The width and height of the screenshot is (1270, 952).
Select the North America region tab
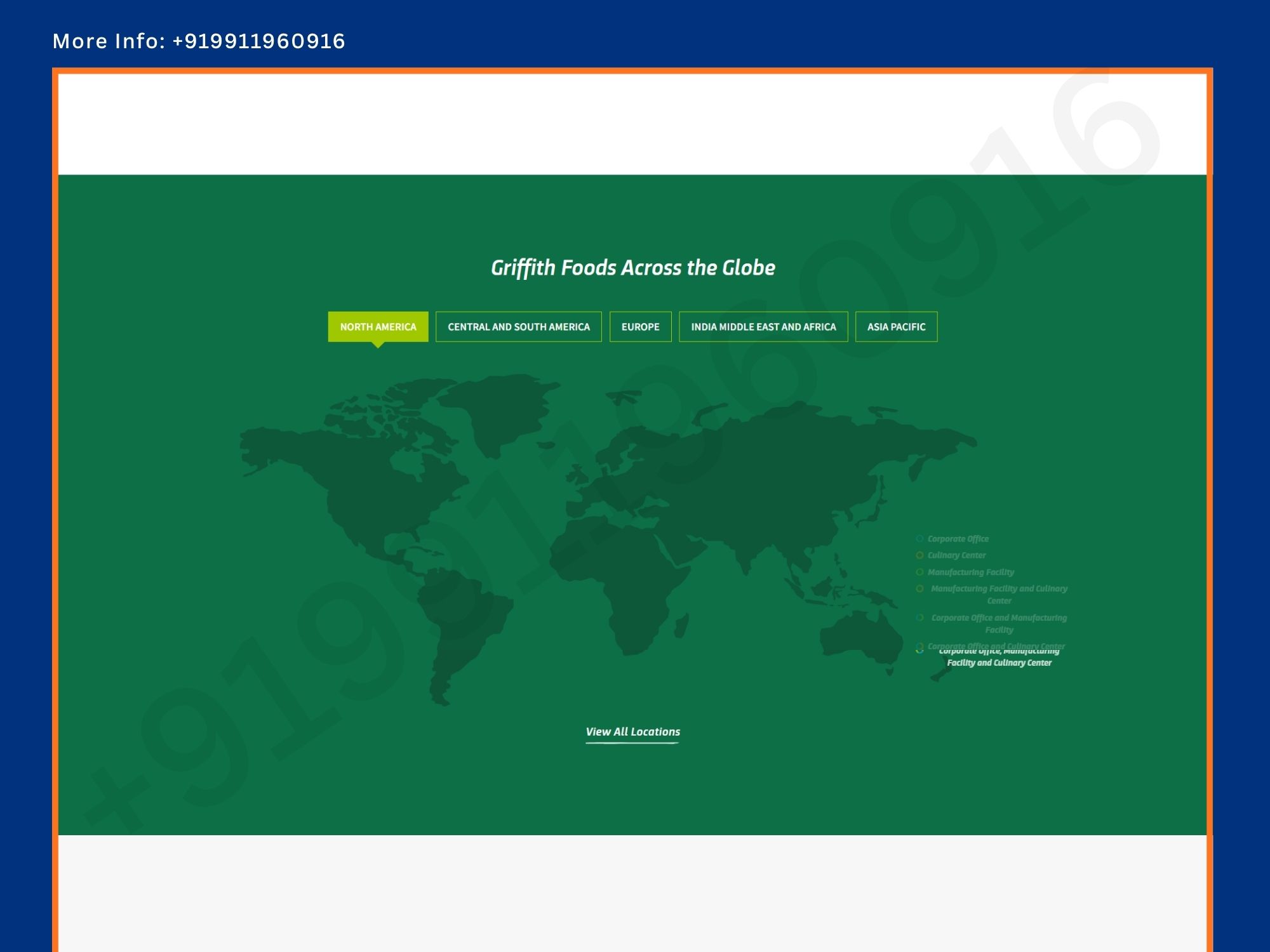click(x=378, y=327)
